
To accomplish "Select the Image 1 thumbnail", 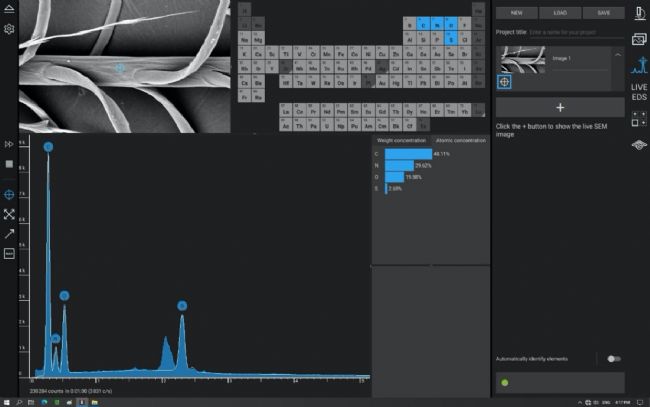I will (523, 59).
